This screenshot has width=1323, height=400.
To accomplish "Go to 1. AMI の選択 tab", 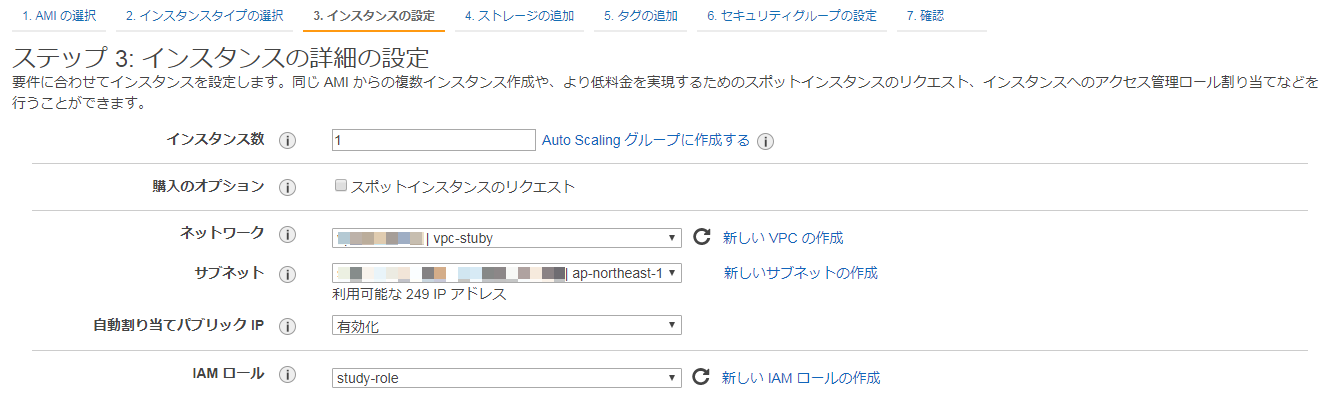I will [59, 16].
